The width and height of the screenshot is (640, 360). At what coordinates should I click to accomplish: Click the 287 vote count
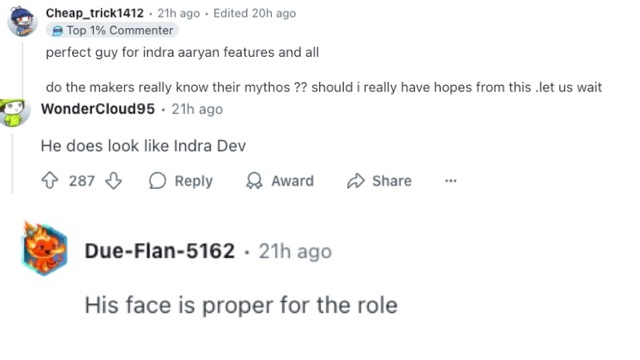pos(82,181)
